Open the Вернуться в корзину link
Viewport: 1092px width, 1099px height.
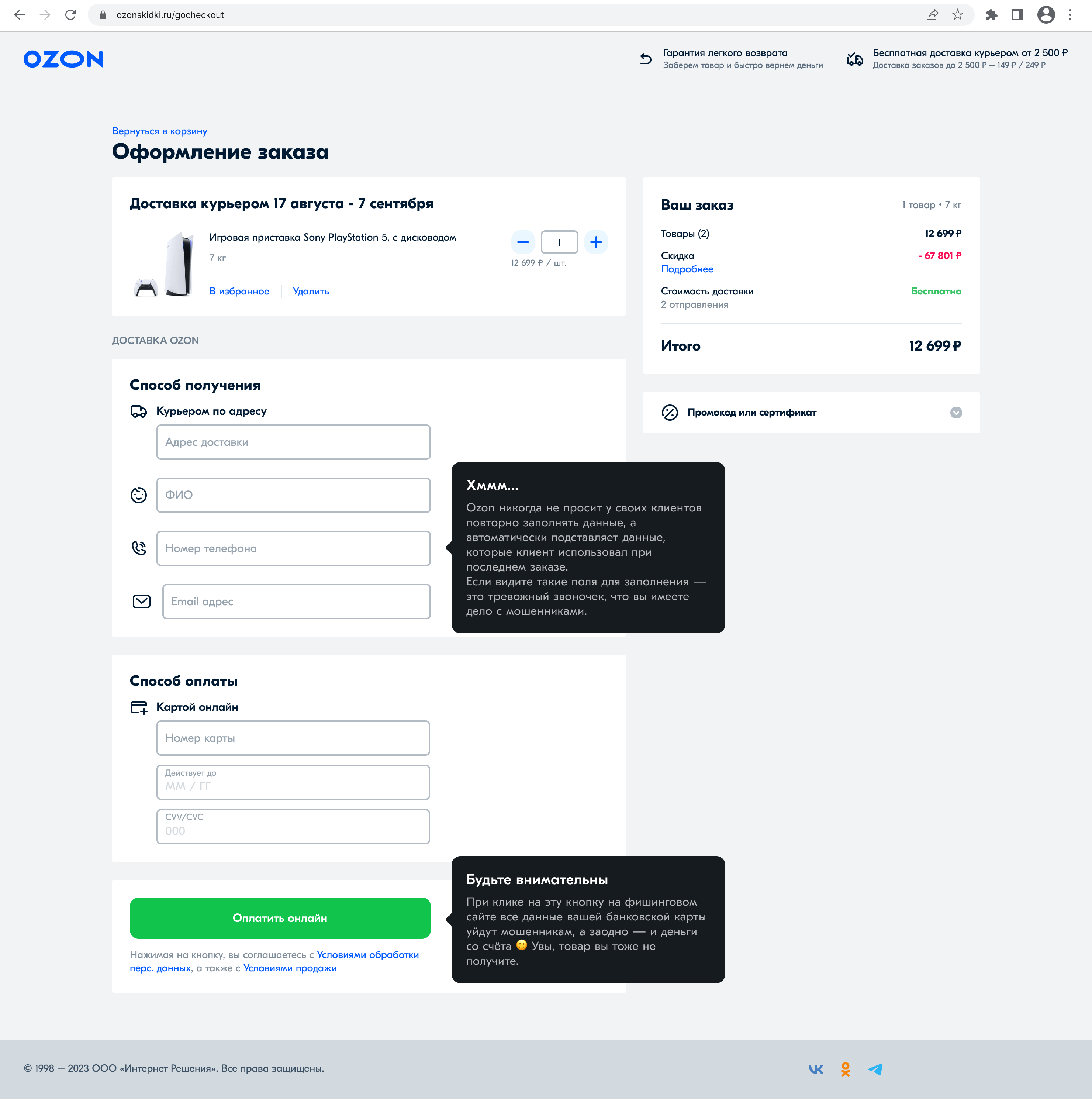click(159, 131)
